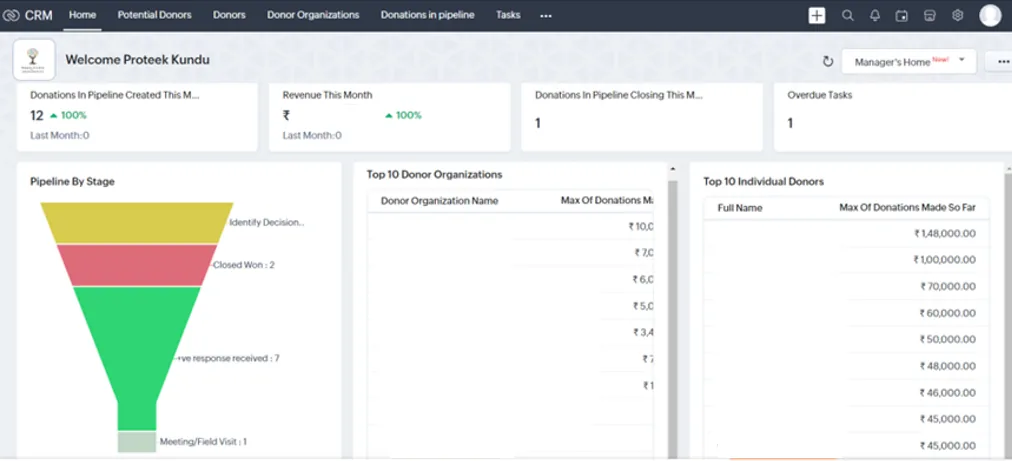Click the Overdue Tasks count 1
The height and width of the screenshot is (461, 1012).
pyautogui.click(x=790, y=123)
